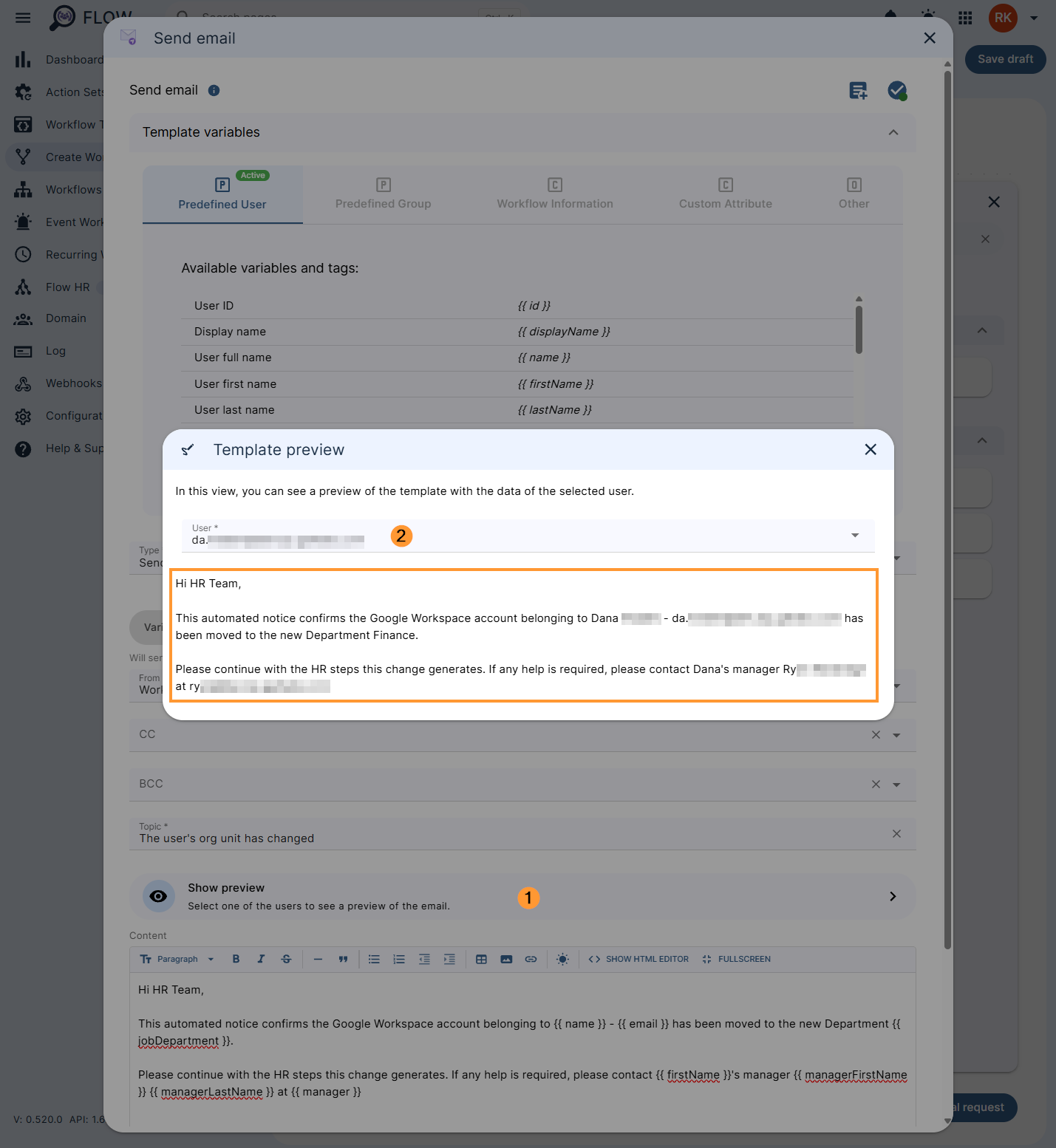Switch to the Workflow Information tab
Viewport: 1056px width, 1148px height.
(555, 195)
